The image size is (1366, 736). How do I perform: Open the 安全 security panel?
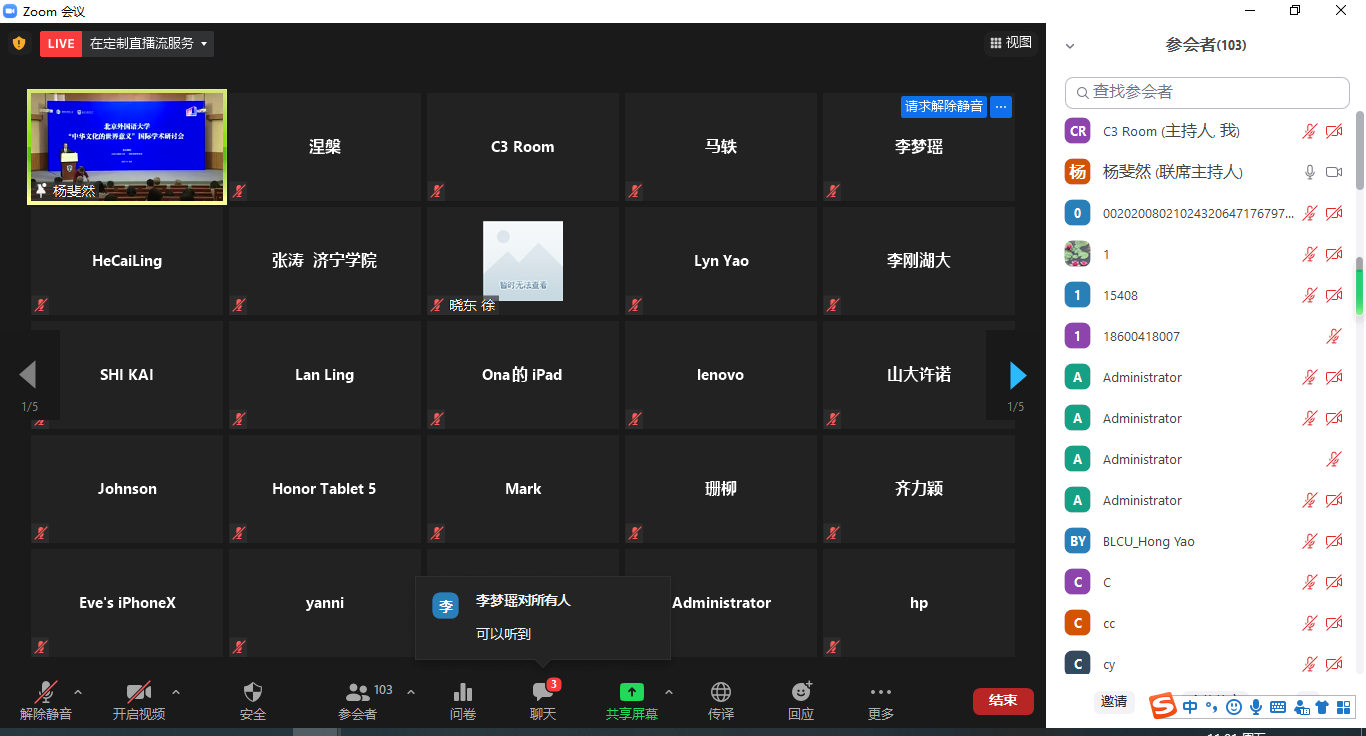253,700
